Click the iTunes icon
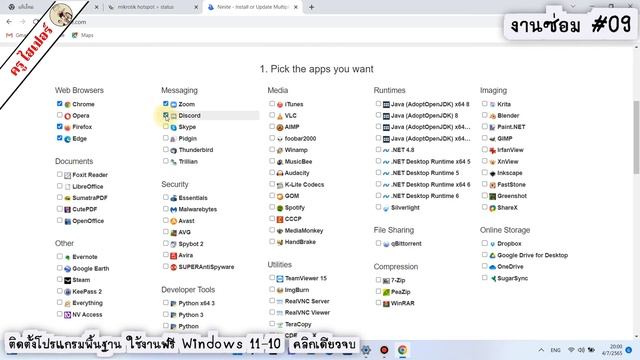640x360 pixels. [x=280, y=104]
